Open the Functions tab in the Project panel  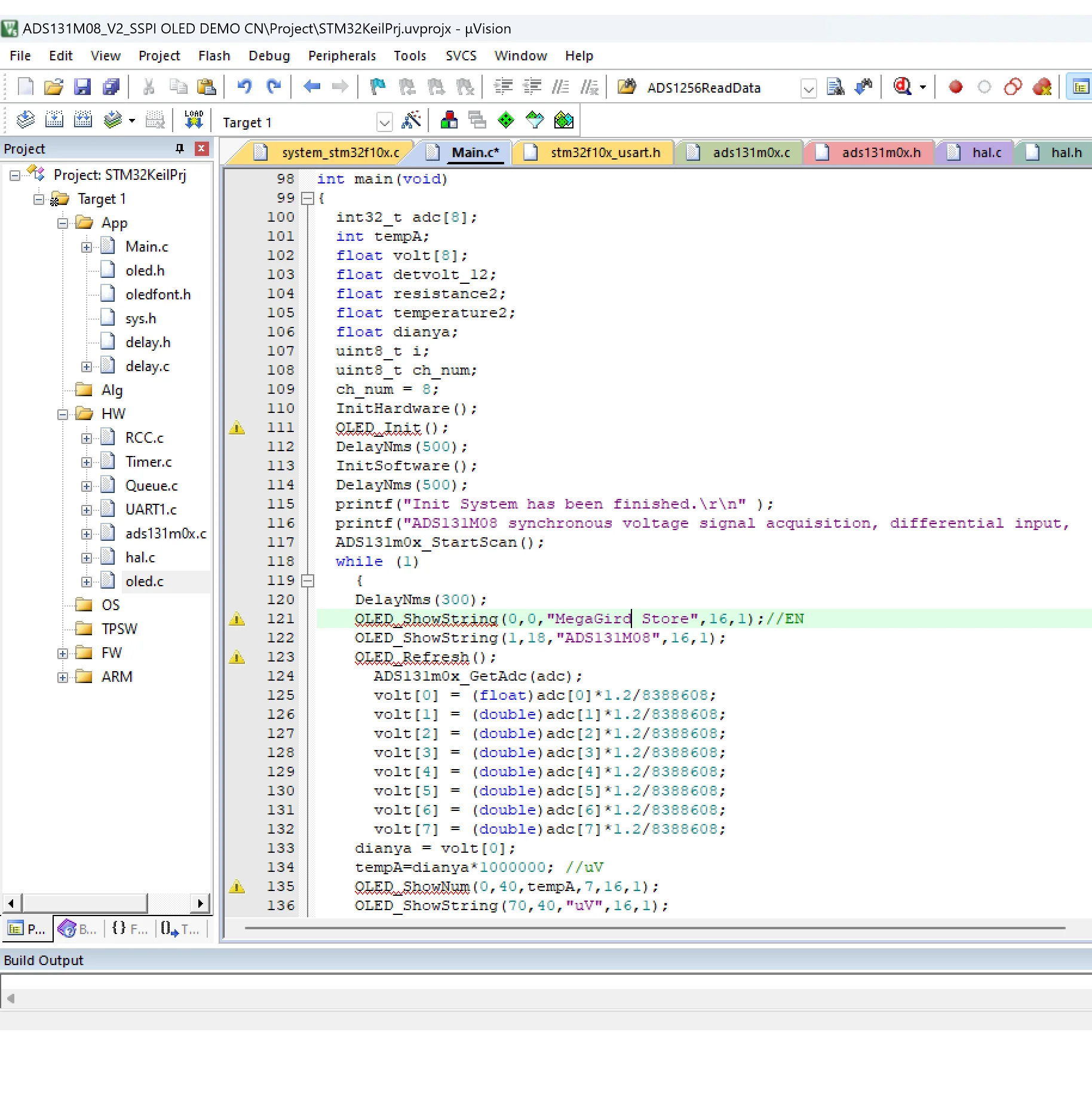[x=129, y=929]
